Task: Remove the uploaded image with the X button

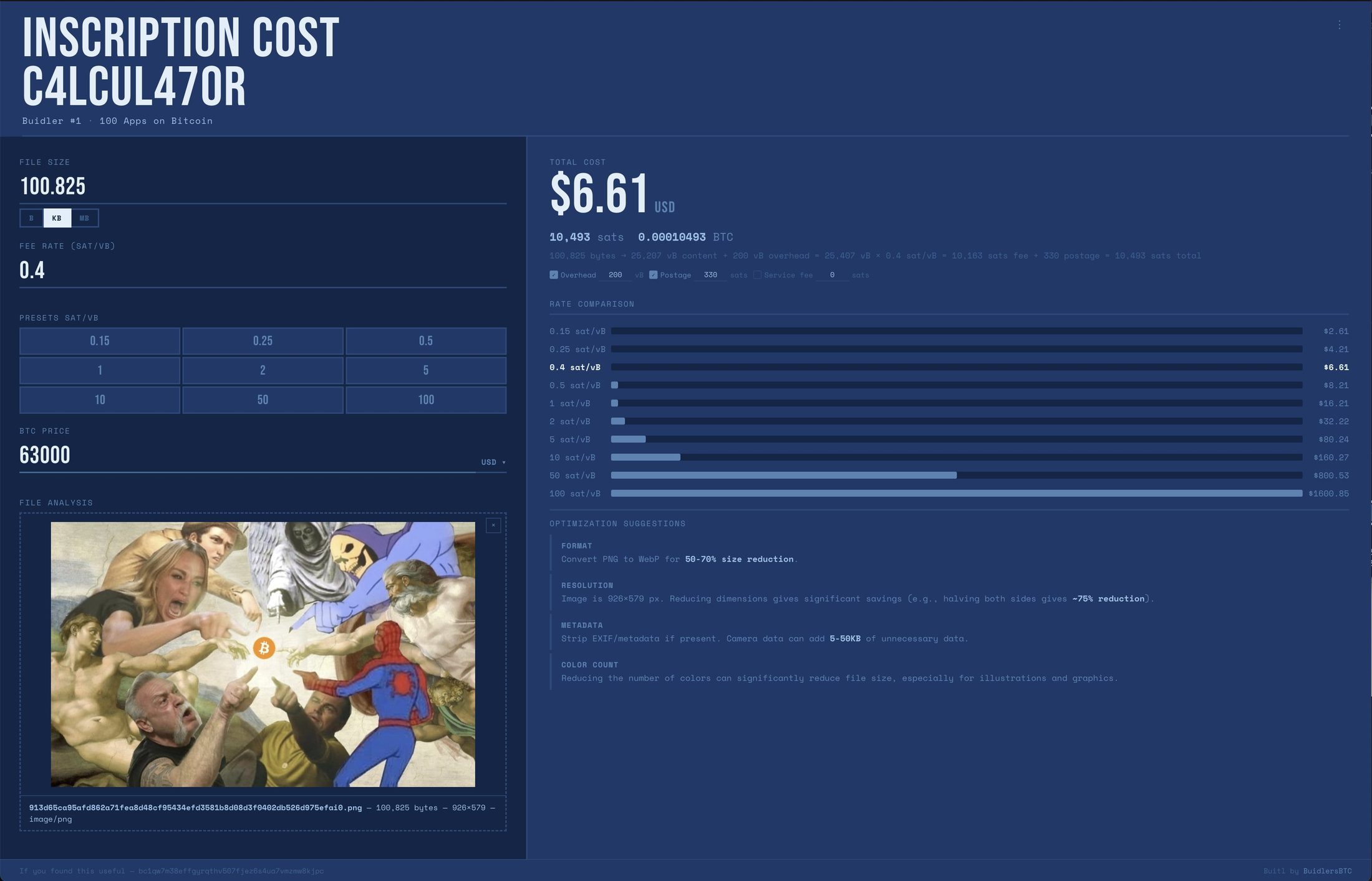Action: click(493, 525)
